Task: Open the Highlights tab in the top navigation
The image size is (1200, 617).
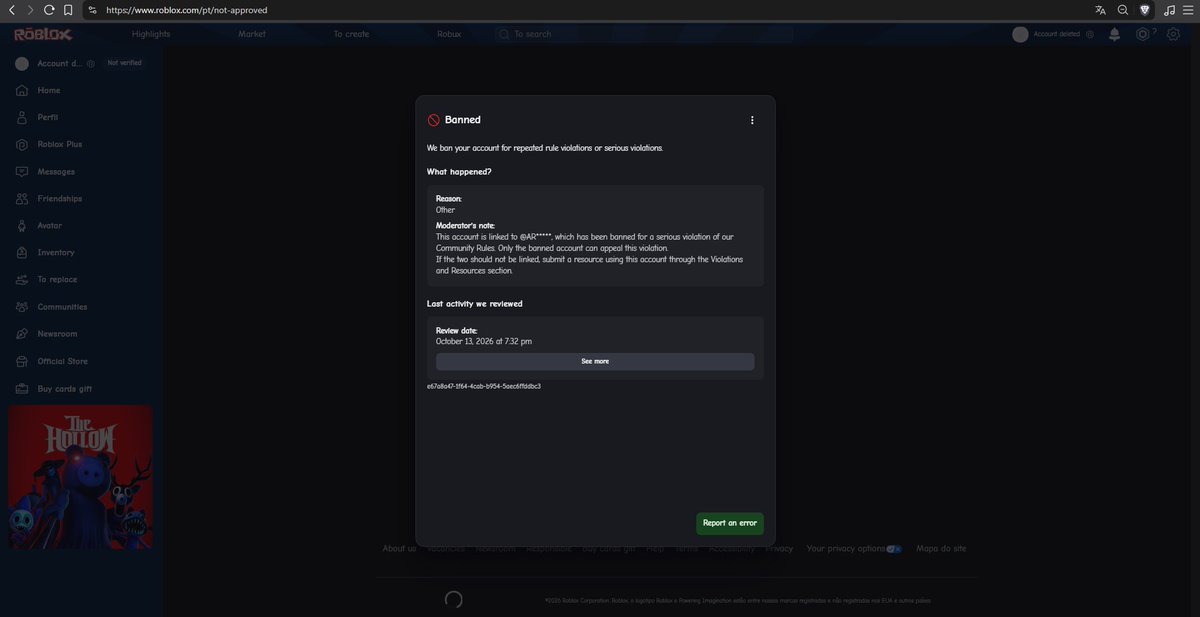Action: point(151,34)
